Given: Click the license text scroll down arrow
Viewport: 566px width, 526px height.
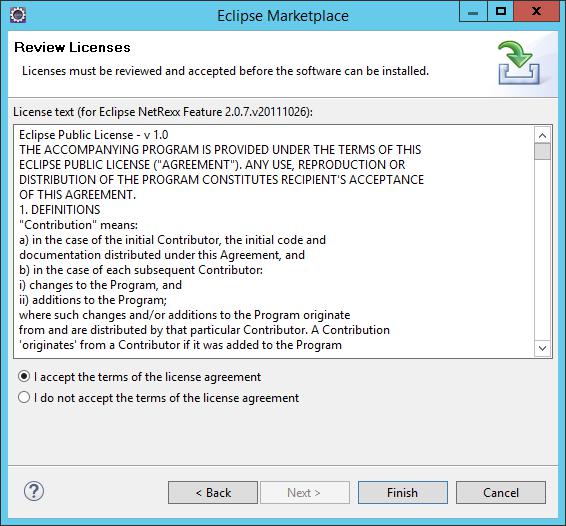Looking at the screenshot, I should tap(542, 348).
